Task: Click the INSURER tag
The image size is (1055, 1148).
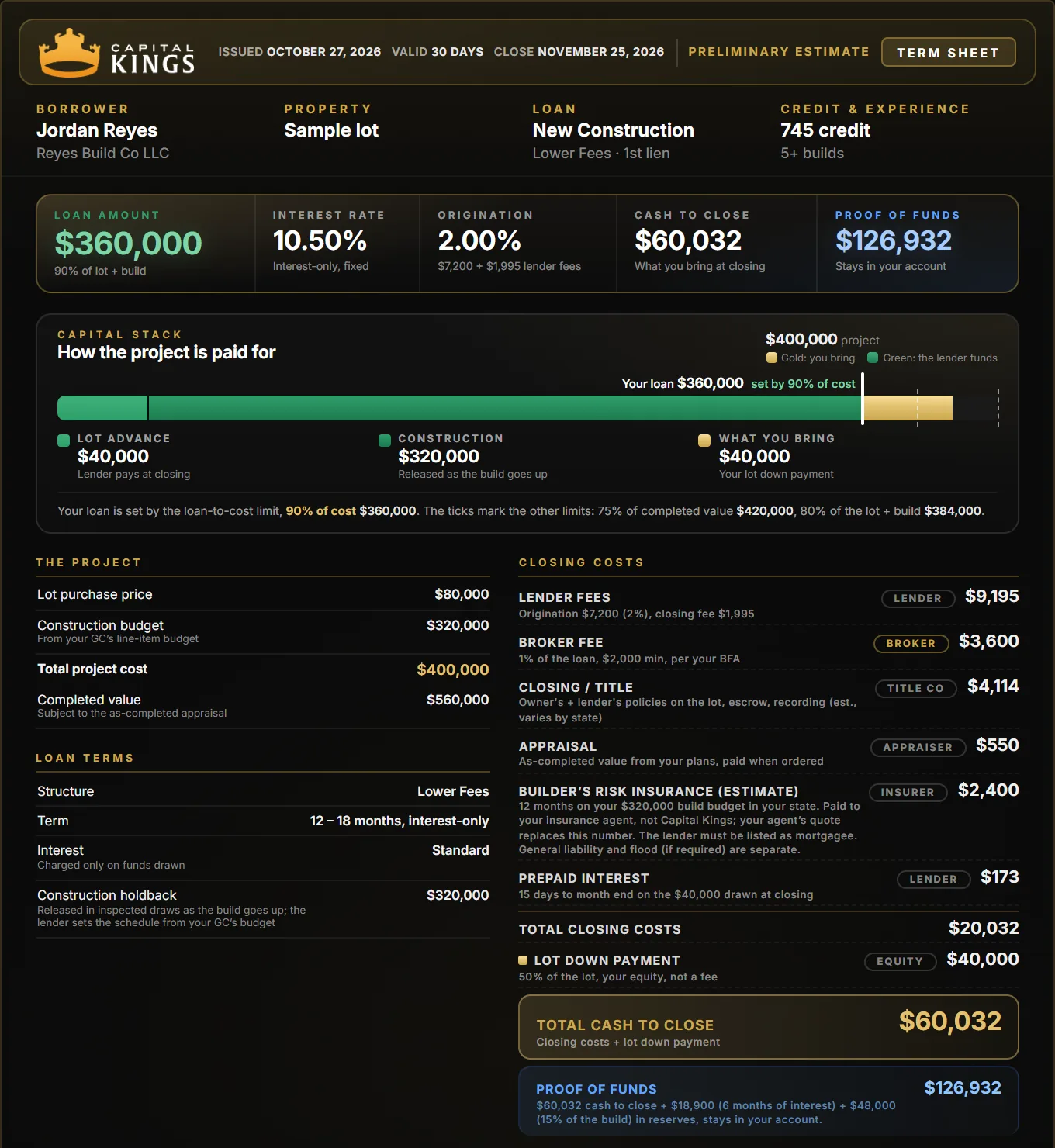Action: tap(908, 792)
